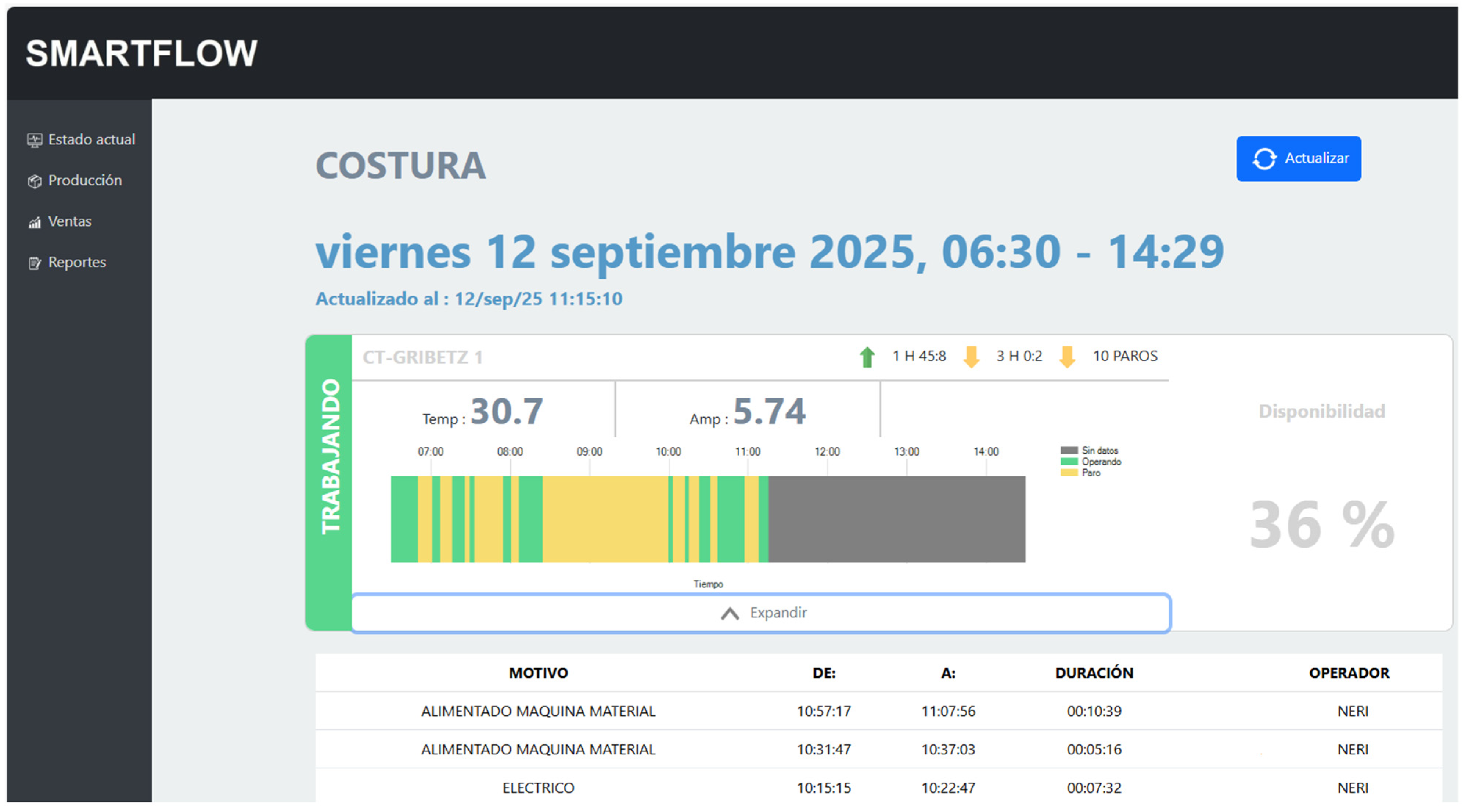Screen dimensions: 1465x812
Task: Click the Estado actual monitor icon
Action: (x=35, y=140)
